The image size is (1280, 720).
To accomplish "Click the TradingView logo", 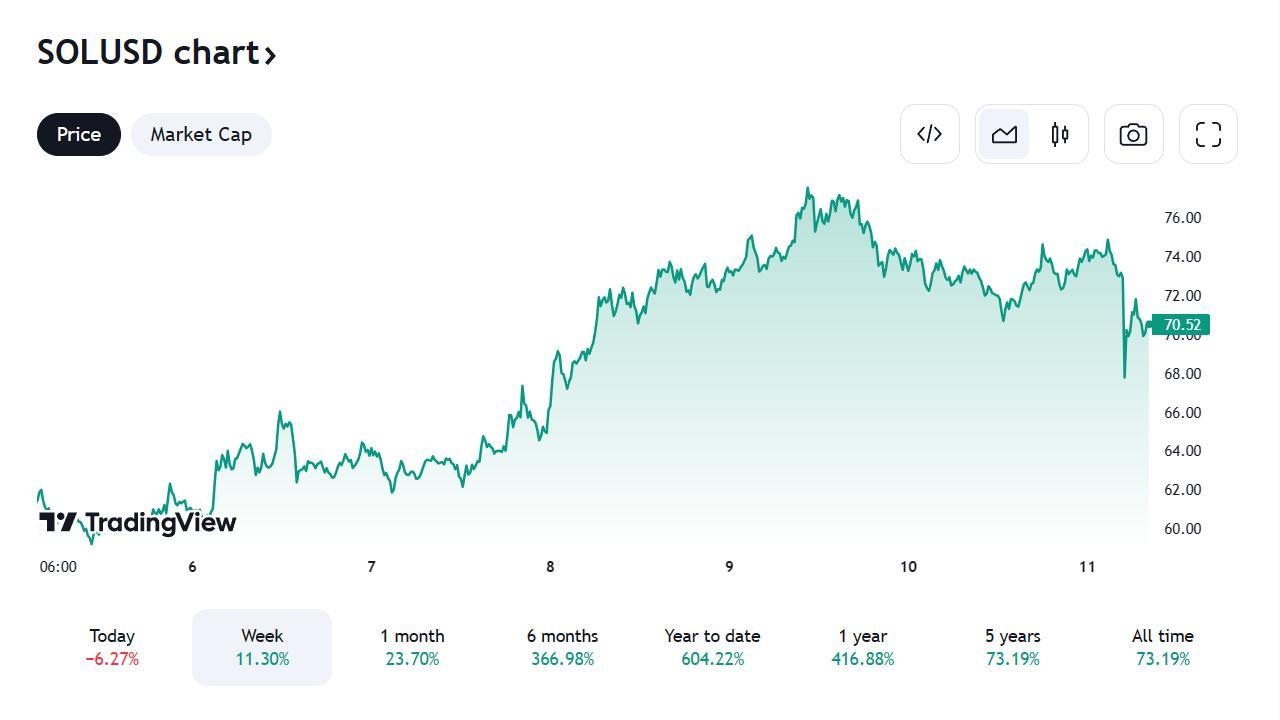I will [137, 522].
